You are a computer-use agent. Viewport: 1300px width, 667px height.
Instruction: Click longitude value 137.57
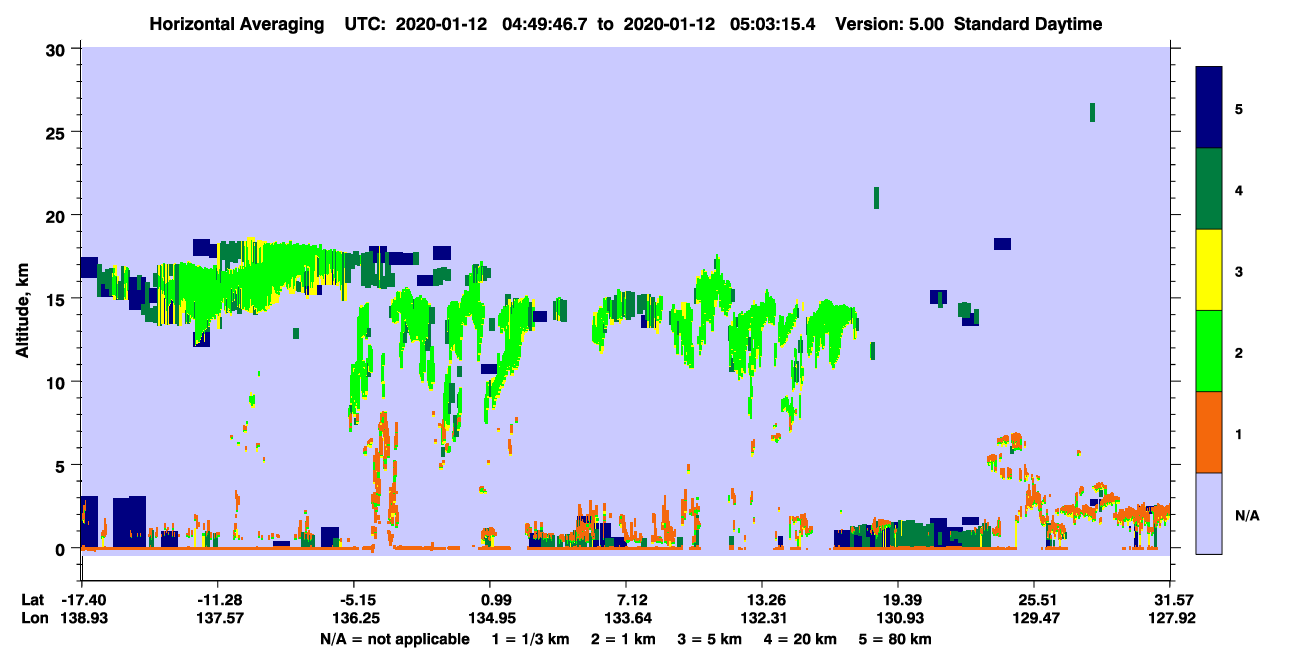coord(218,619)
